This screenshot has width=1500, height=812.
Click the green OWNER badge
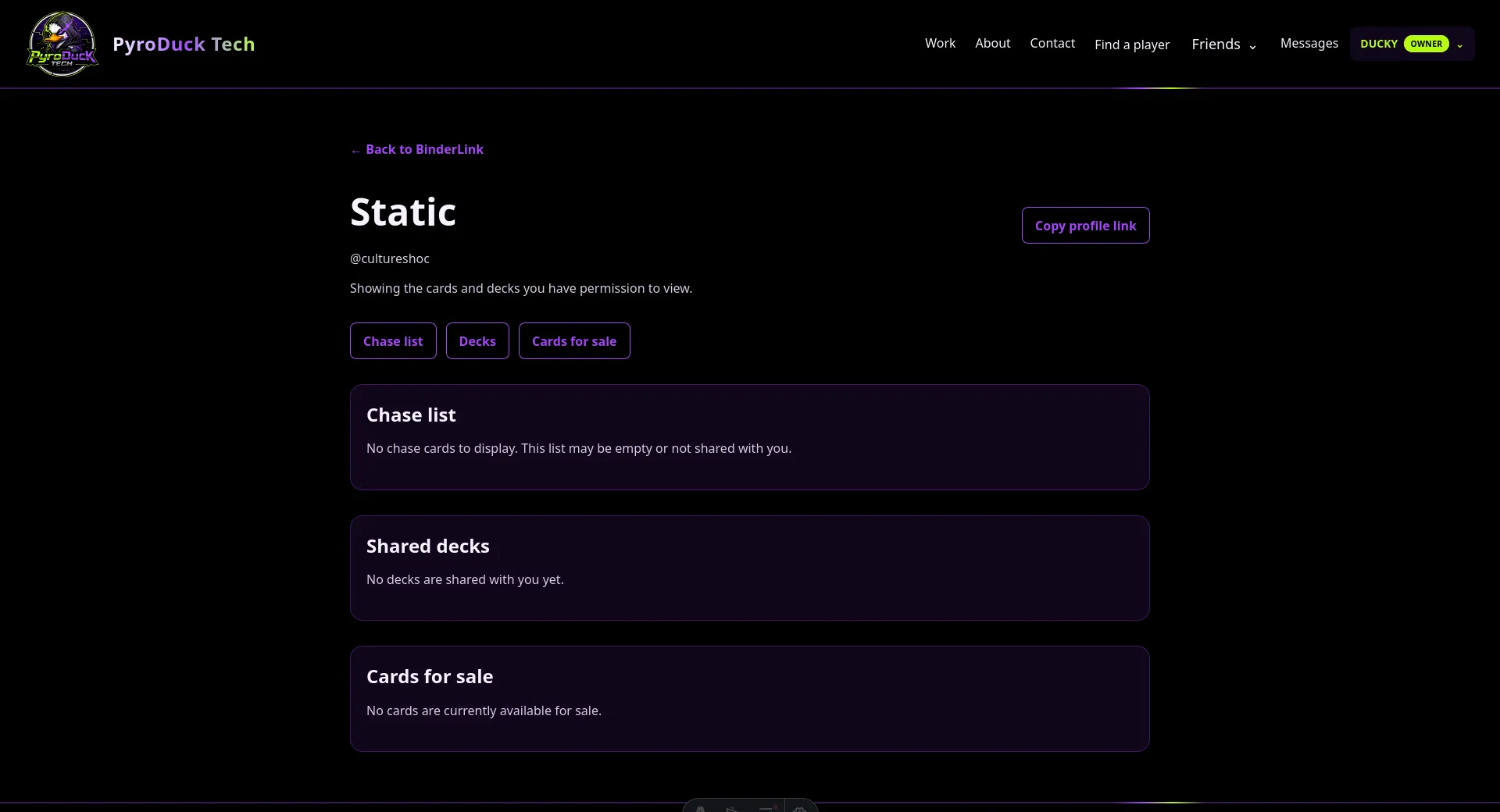(1426, 44)
